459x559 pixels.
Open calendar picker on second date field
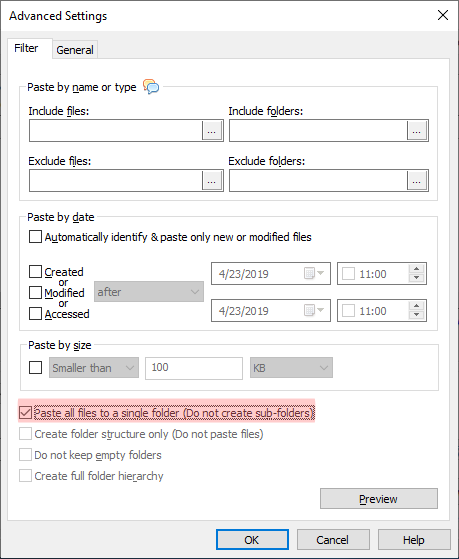[314, 311]
